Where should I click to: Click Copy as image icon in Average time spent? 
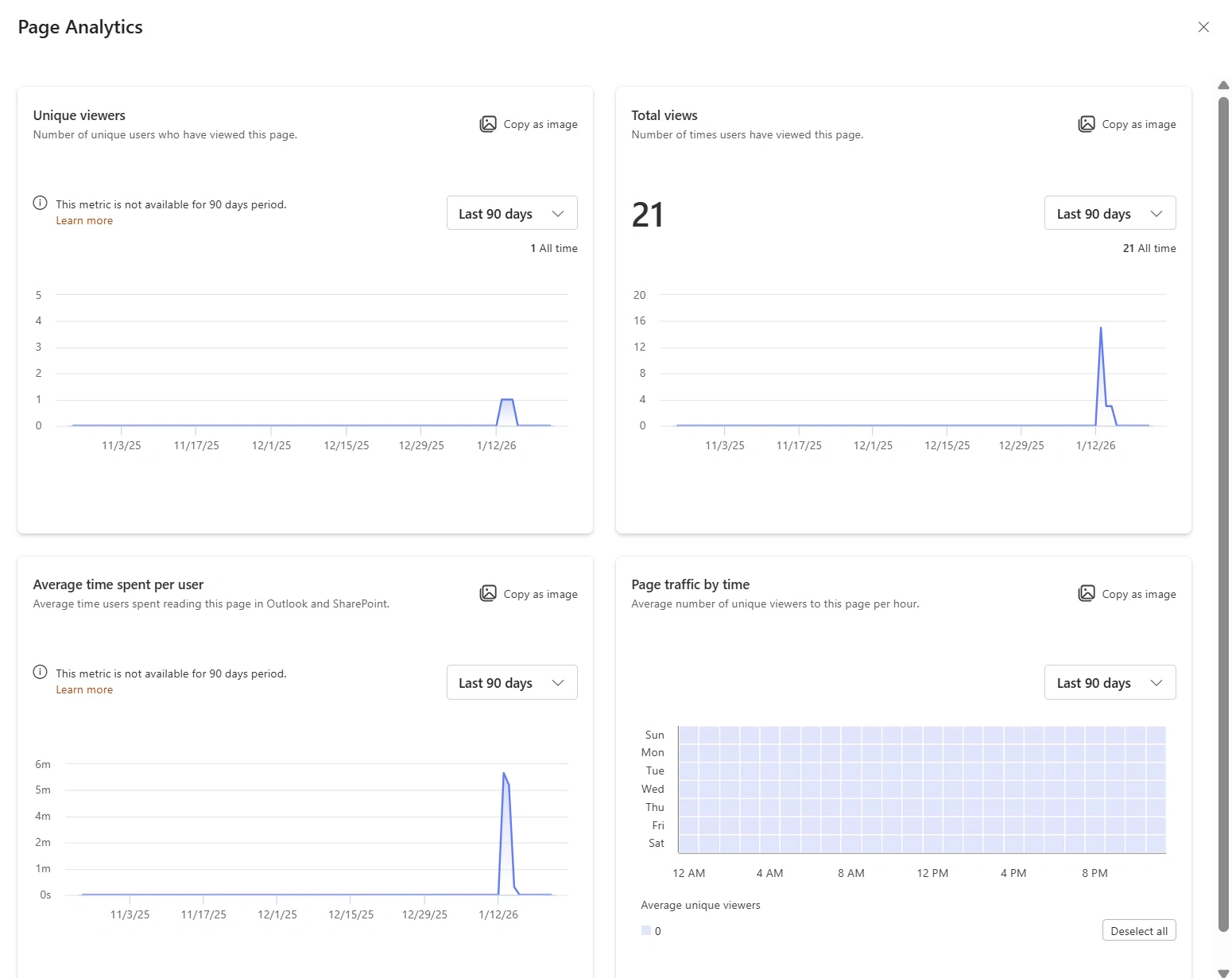[x=488, y=594]
